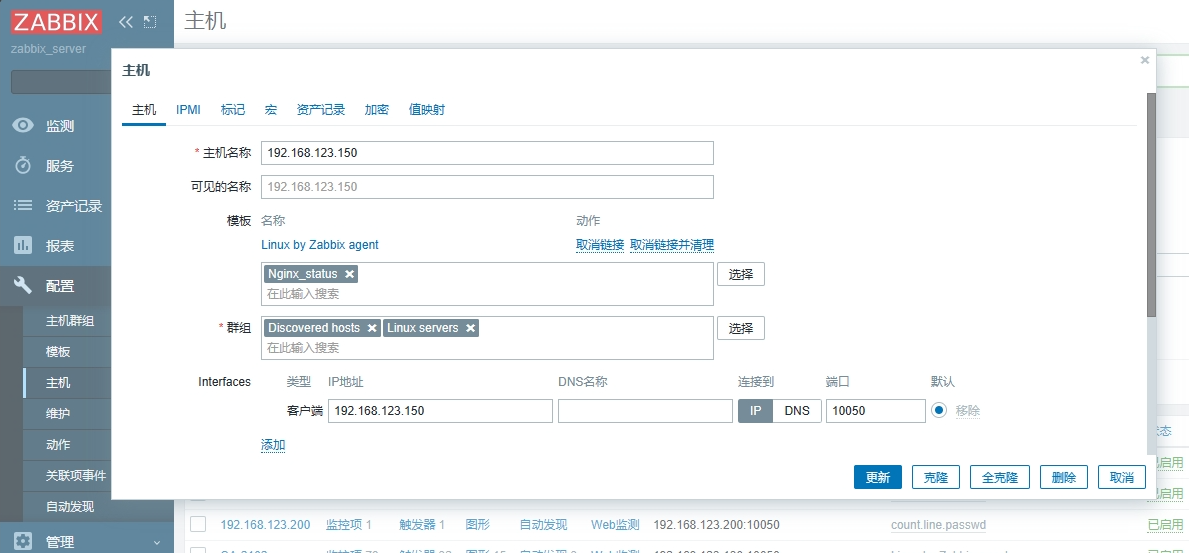The image size is (1189, 553).
Task: Tick the checkbox for host 192.168.123.200
Action: (x=198, y=525)
